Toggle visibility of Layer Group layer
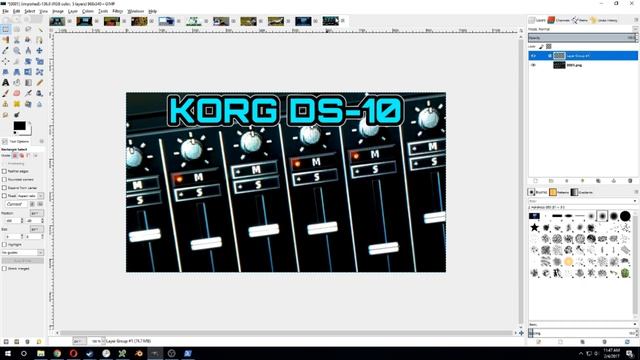The width and height of the screenshot is (640, 360). (x=533, y=56)
